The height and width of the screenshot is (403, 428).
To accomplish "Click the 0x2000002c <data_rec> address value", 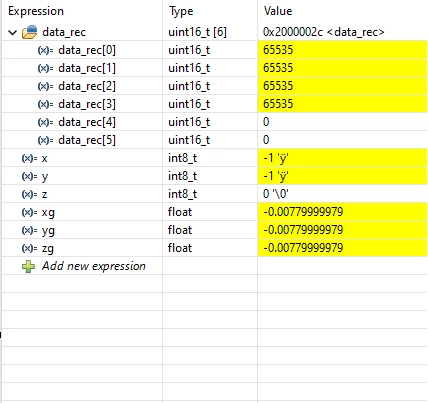I will click(x=324, y=32).
